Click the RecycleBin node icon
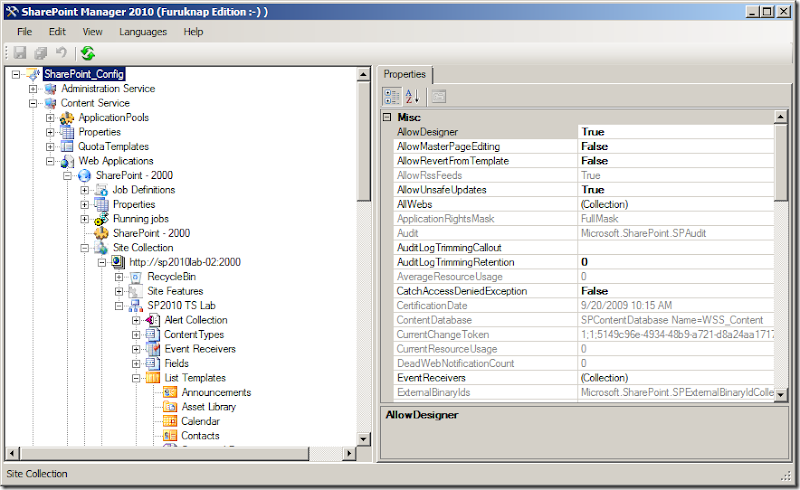Viewport: 800px width, 490px height. pyautogui.click(x=136, y=277)
